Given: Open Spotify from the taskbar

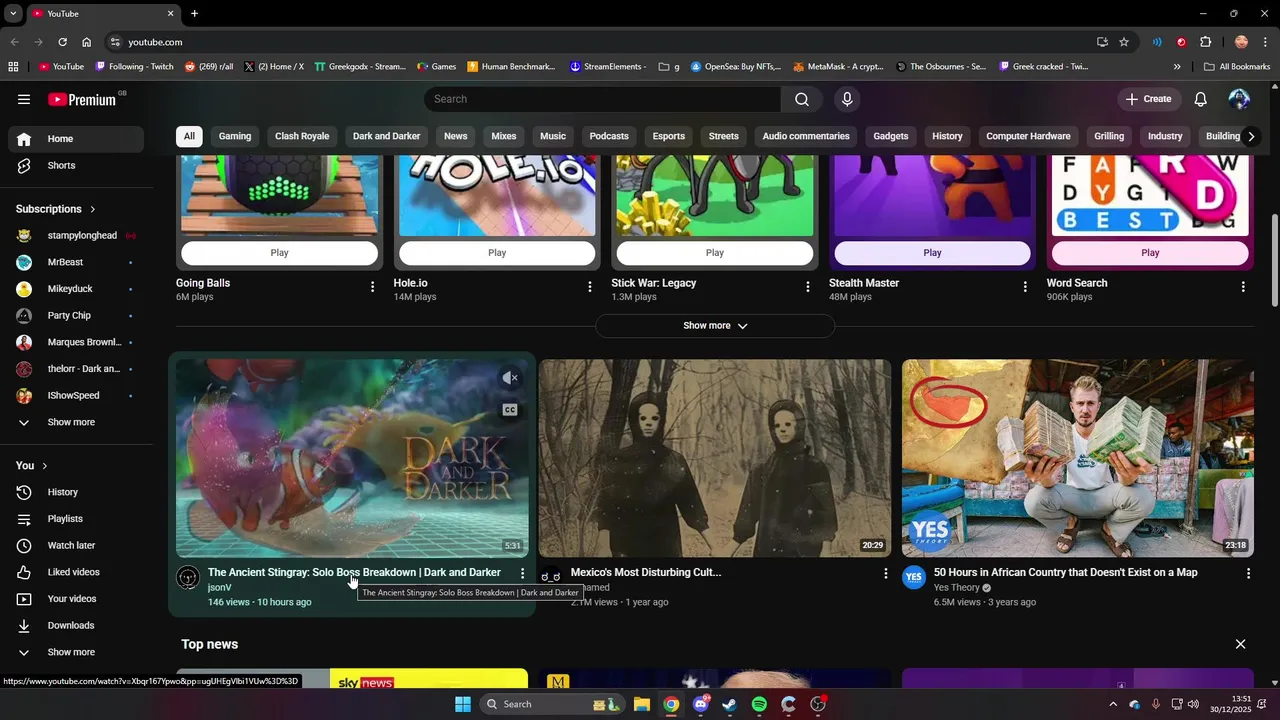Looking at the screenshot, I should tap(759, 704).
